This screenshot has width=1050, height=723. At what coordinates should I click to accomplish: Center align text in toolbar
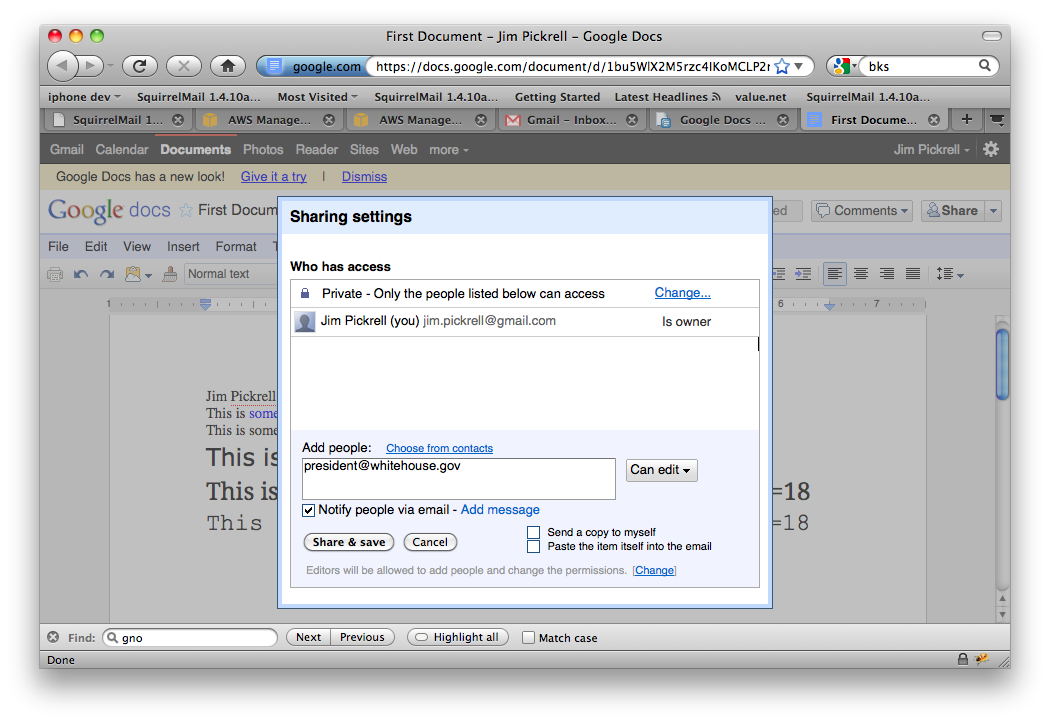coord(860,274)
